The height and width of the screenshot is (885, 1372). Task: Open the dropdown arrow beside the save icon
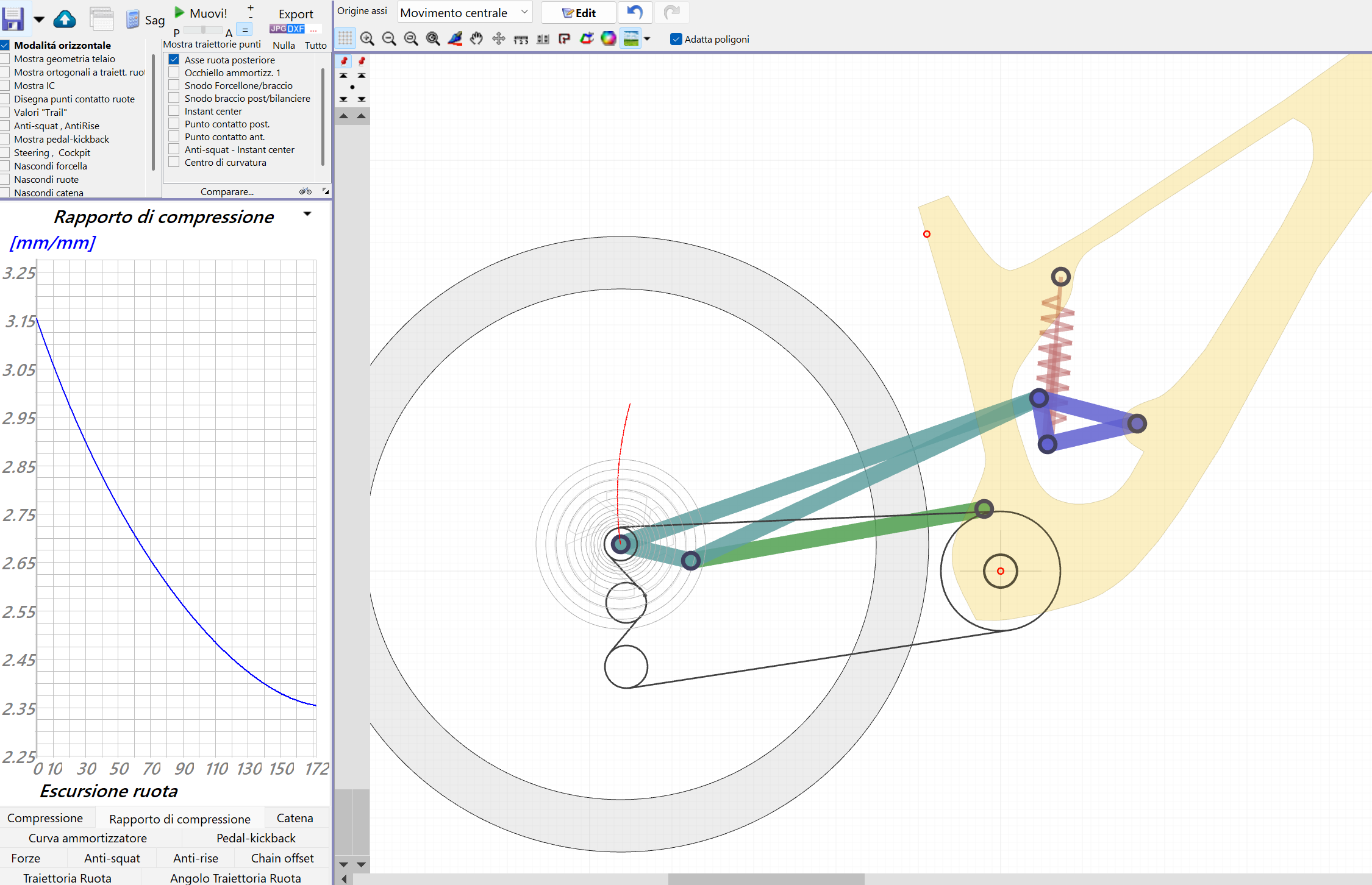[x=39, y=20]
